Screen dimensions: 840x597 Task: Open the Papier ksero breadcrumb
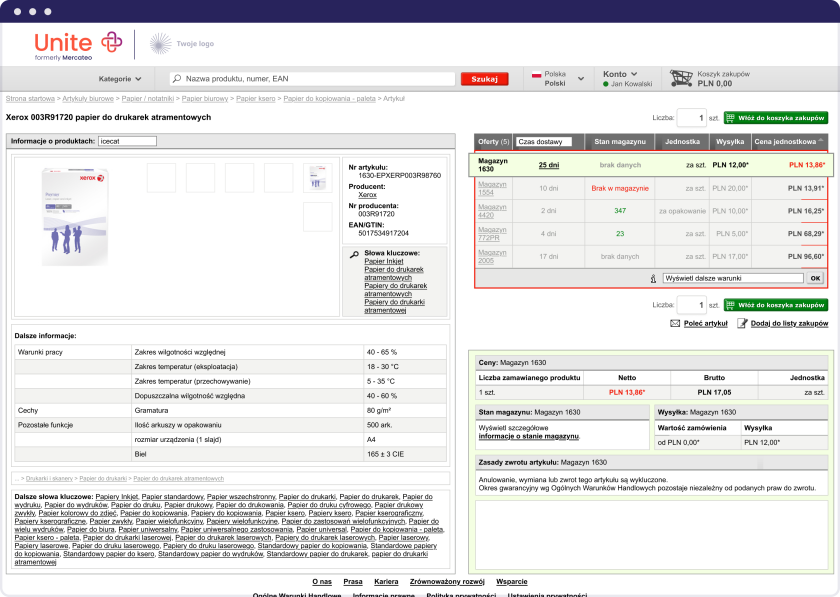(256, 99)
